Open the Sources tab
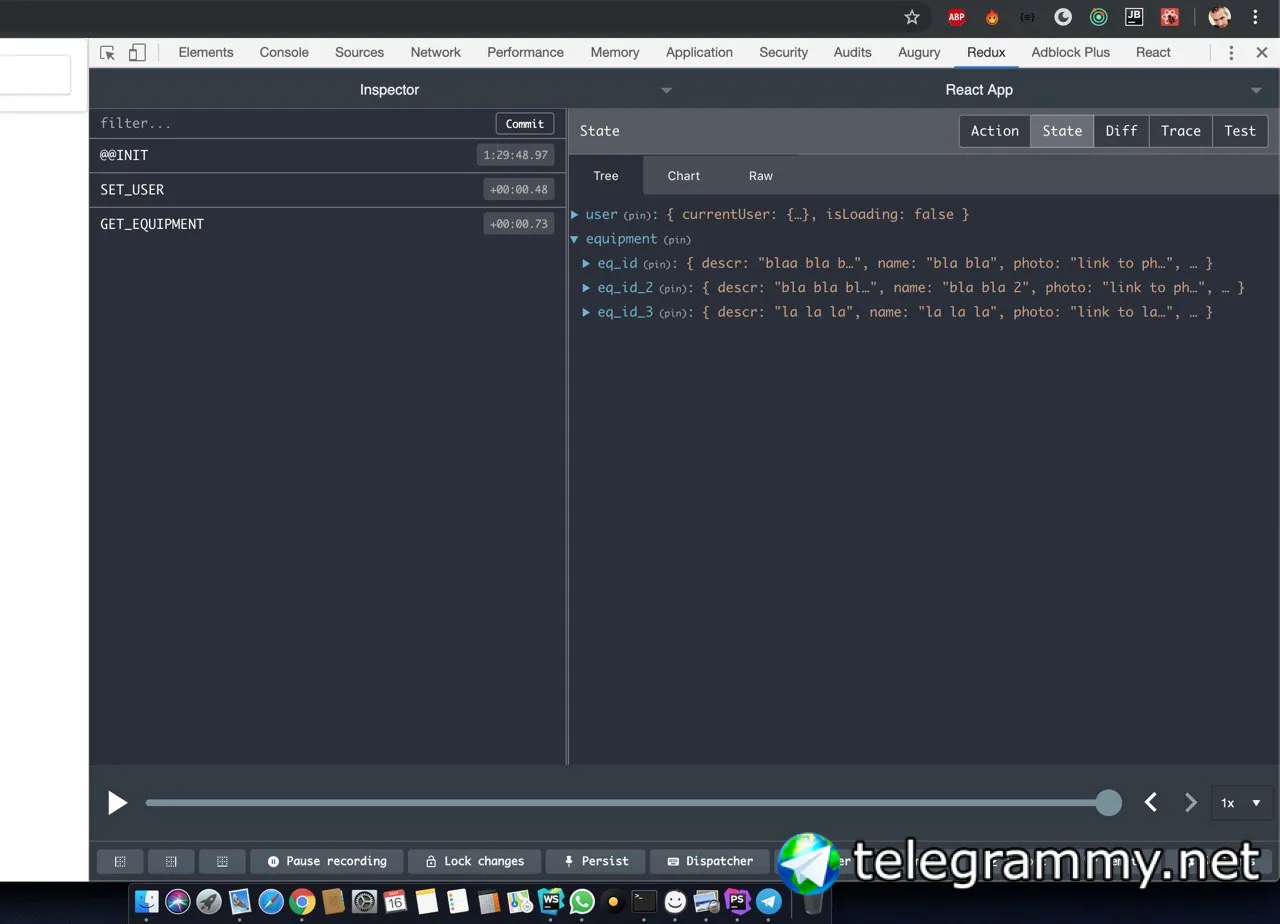The height and width of the screenshot is (924, 1280). (x=359, y=53)
